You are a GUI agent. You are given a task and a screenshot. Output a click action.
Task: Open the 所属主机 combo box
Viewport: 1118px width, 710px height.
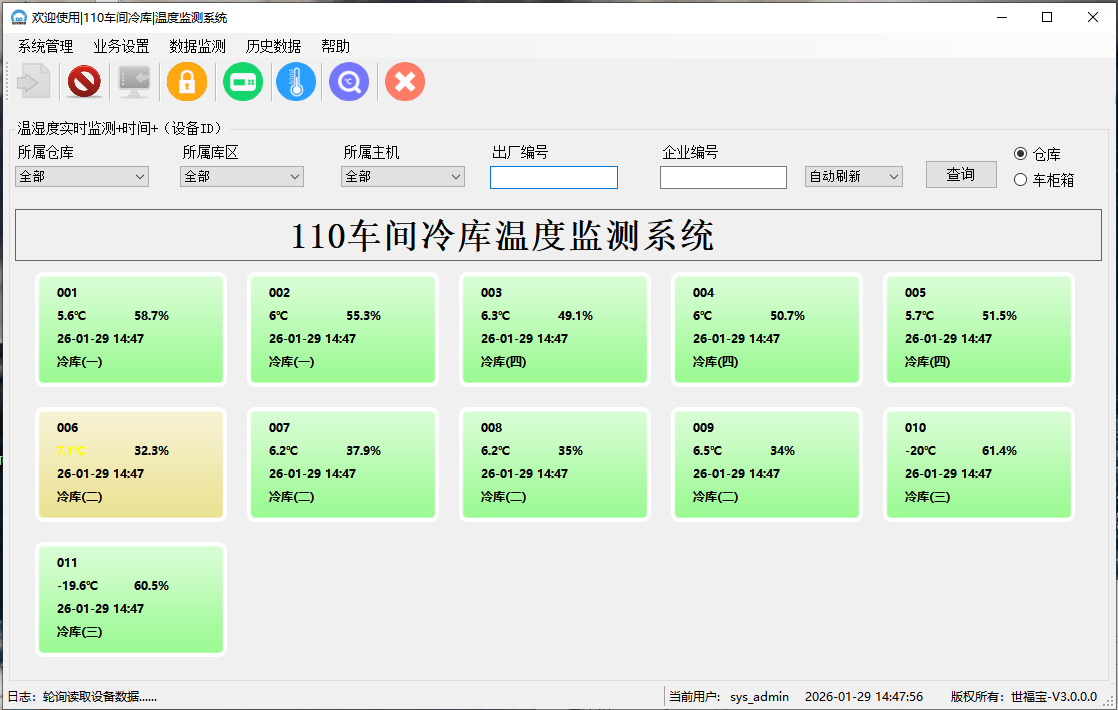403,177
